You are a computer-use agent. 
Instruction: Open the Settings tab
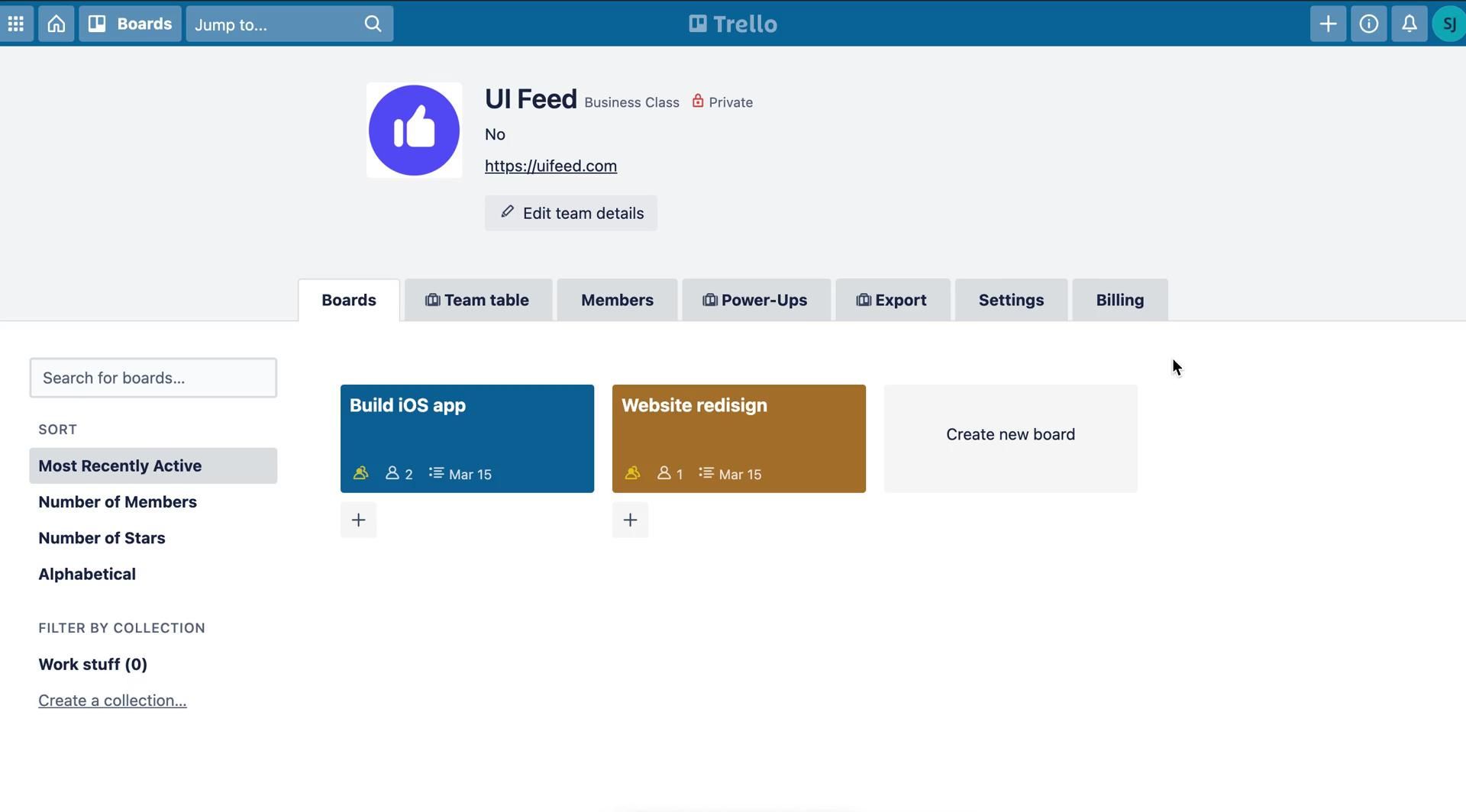1010,300
